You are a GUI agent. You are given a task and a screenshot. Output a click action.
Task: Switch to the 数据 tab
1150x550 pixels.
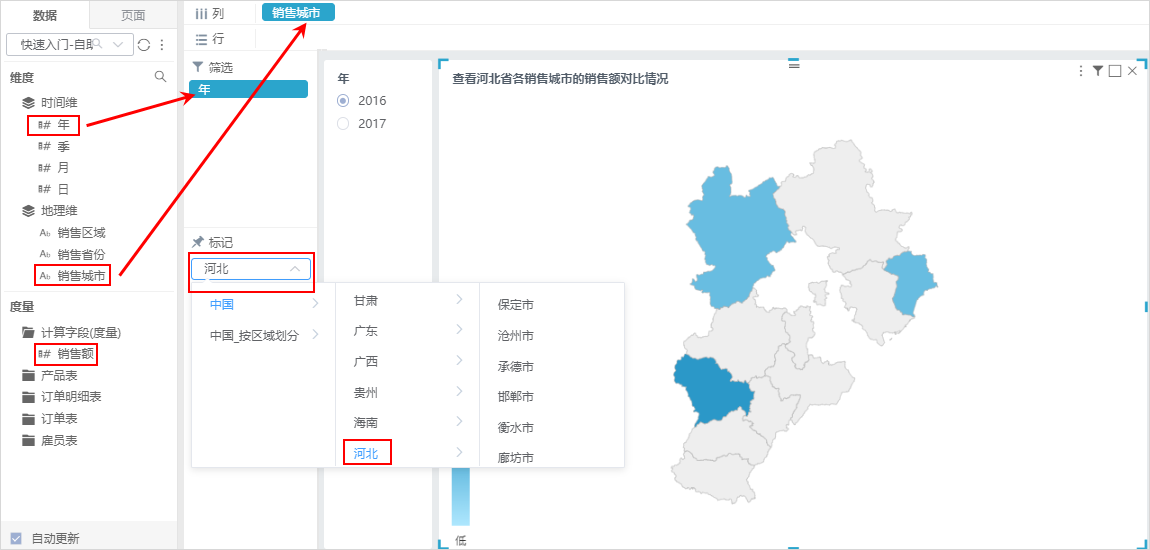[45, 15]
